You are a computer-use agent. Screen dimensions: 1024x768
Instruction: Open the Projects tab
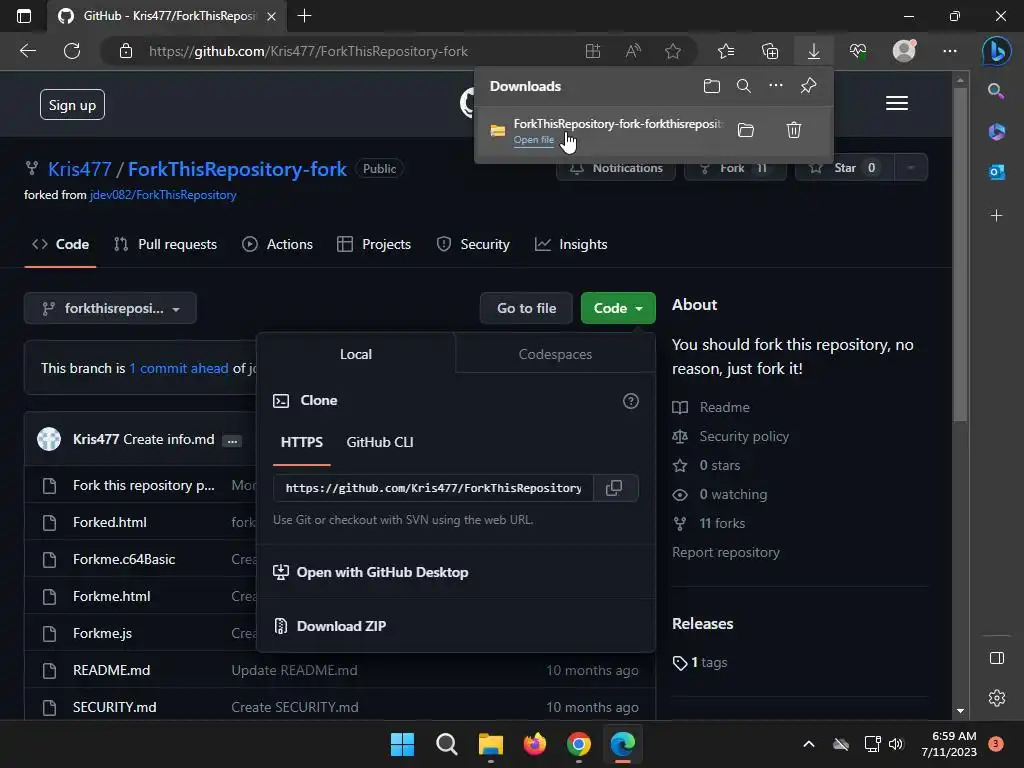[x=374, y=244]
